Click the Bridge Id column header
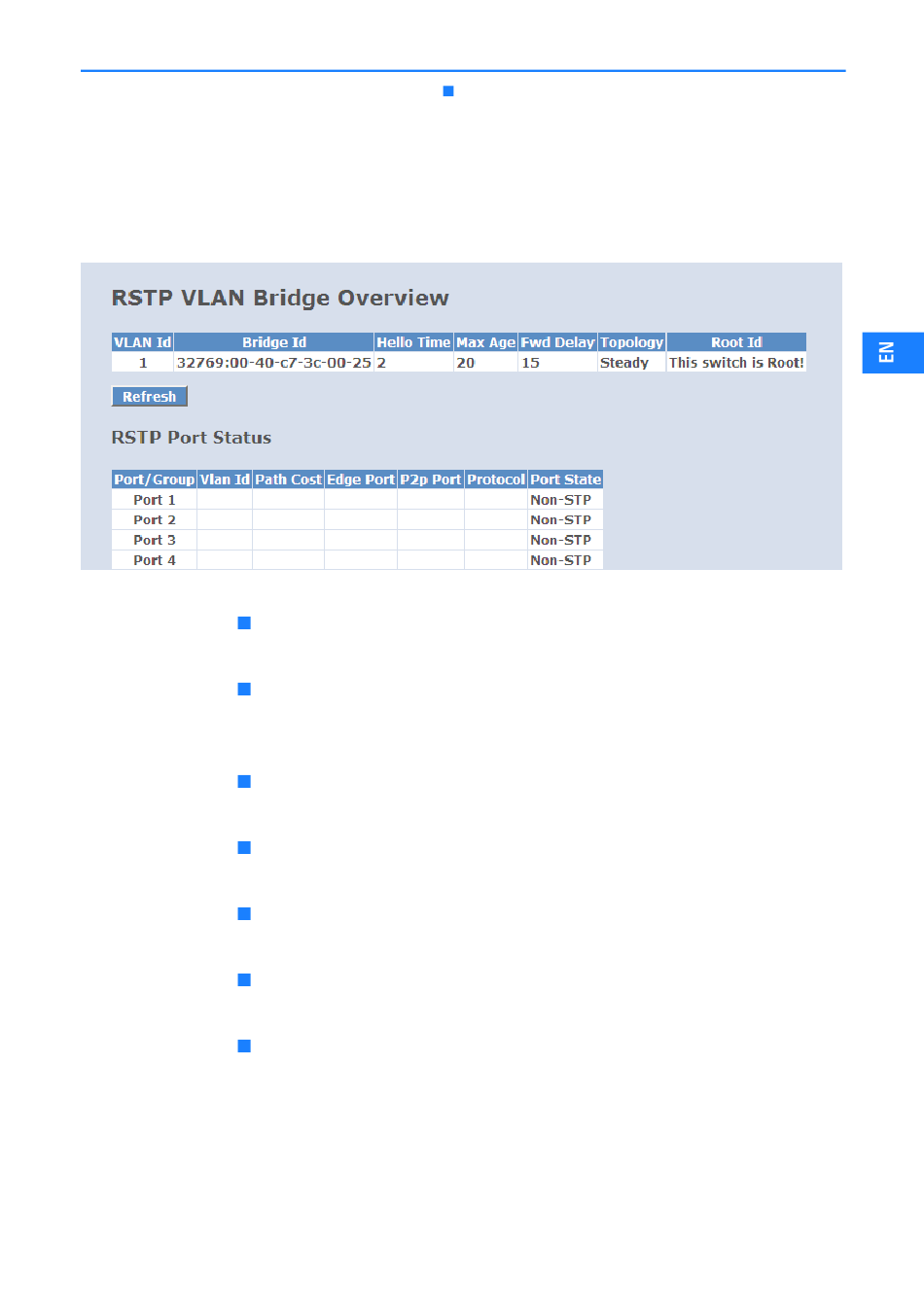924x1314 pixels. click(x=274, y=342)
